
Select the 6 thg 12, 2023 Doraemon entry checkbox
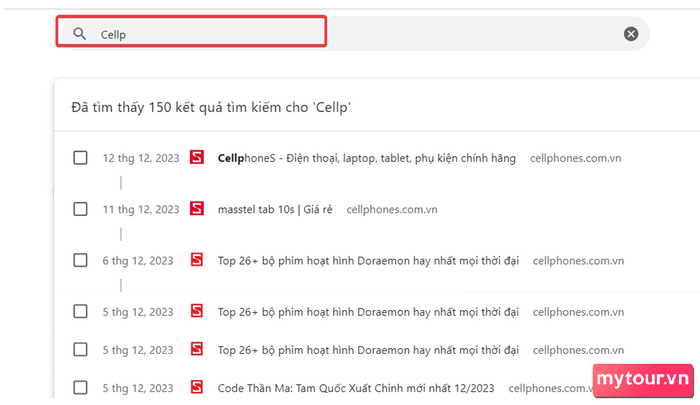[x=80, y=260]
